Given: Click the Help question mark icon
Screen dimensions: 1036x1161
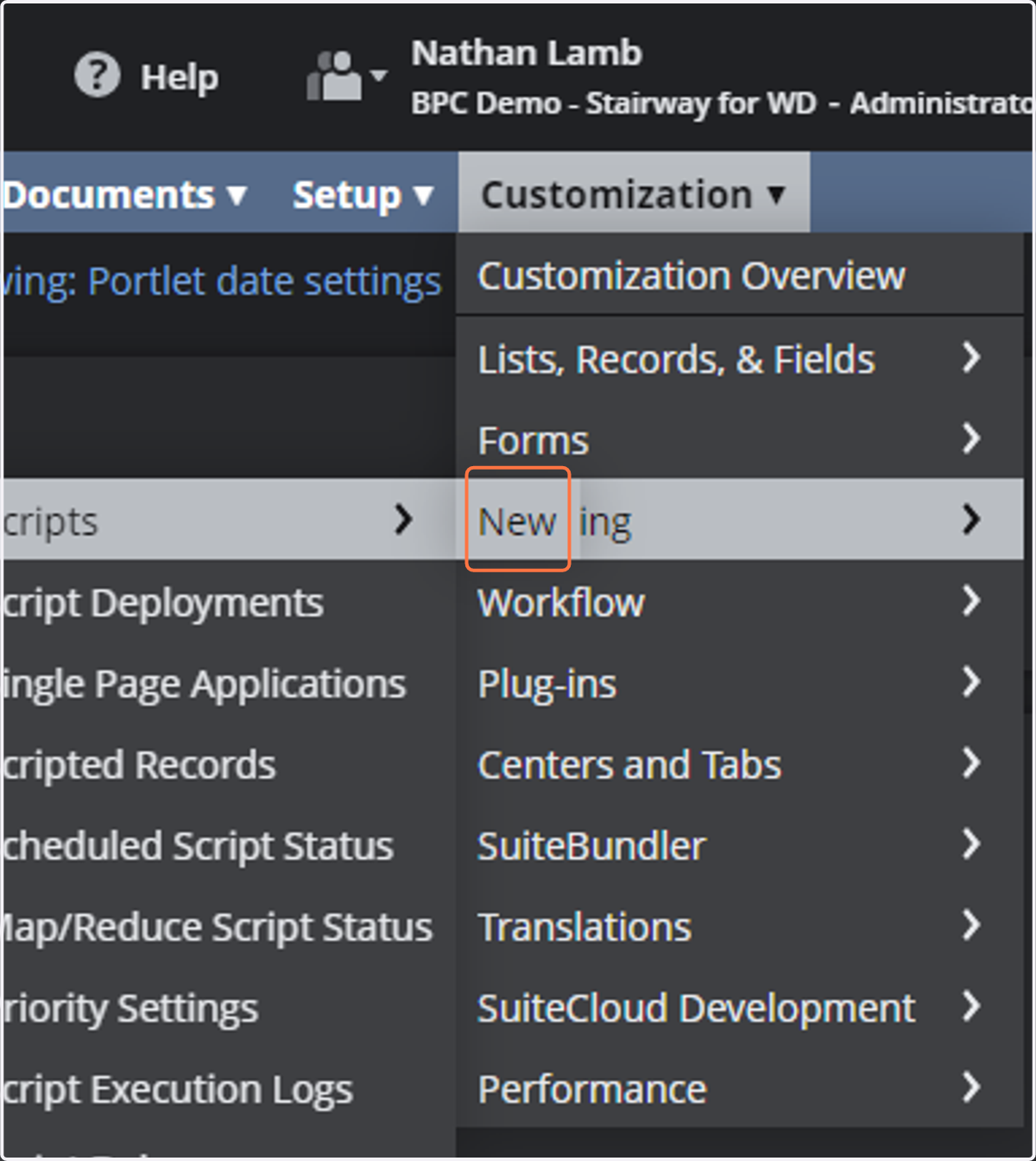Looking at the screenshot, I should coord(97,75).
